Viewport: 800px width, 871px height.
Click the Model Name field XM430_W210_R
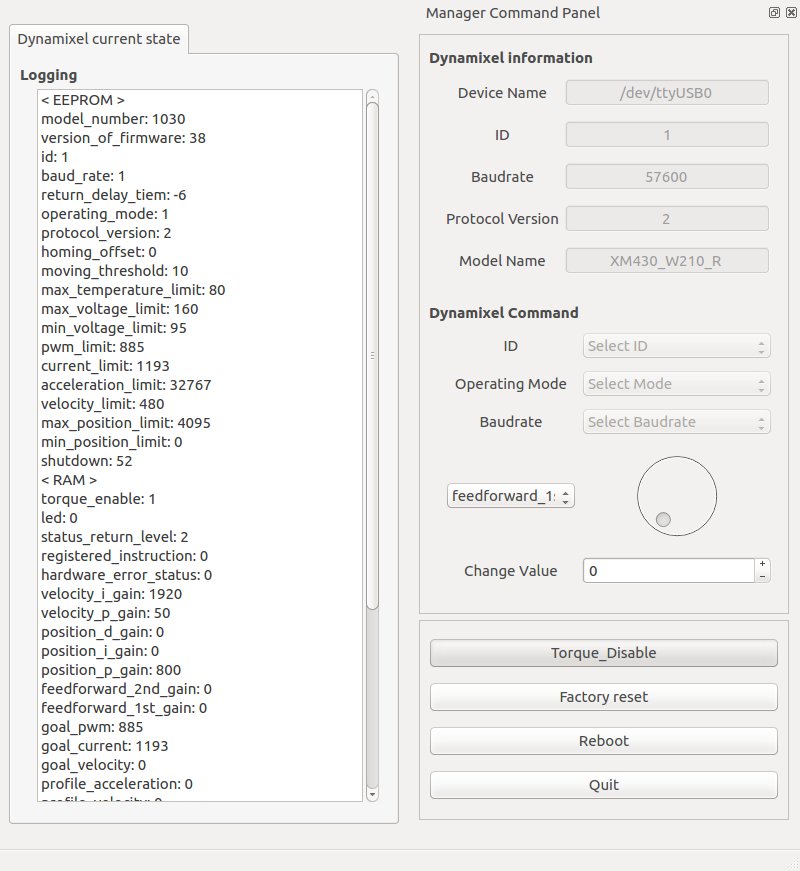click(667, 261)
